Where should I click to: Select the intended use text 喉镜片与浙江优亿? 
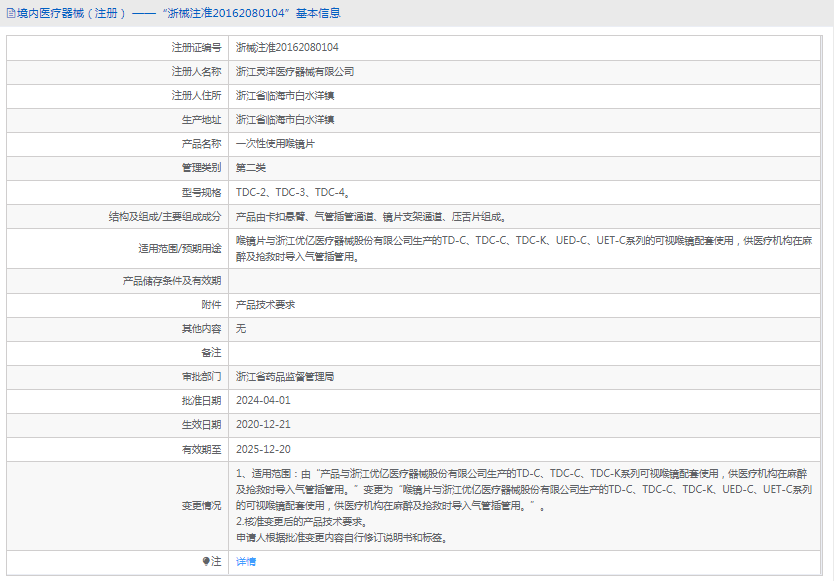point(524,248)
